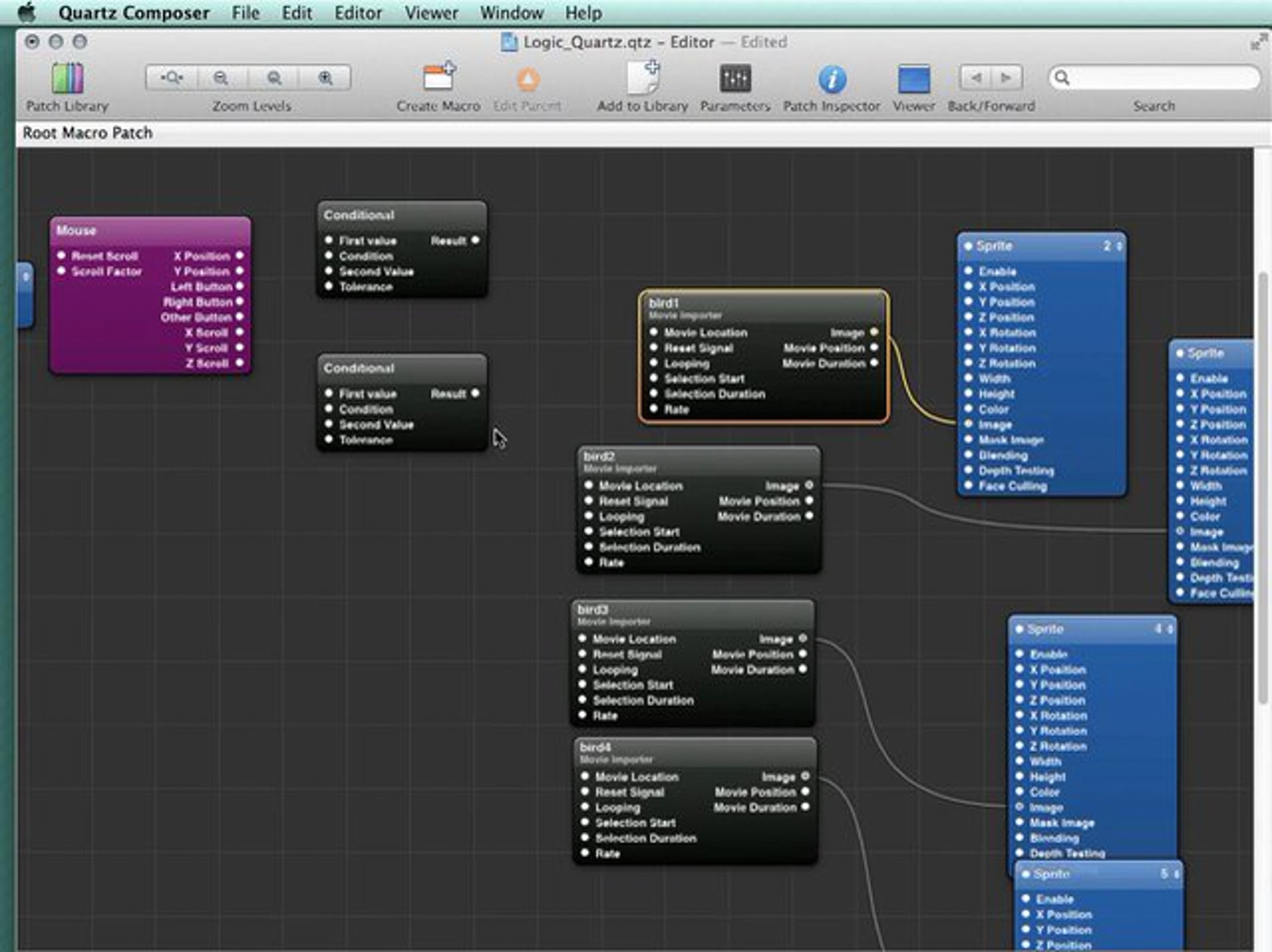The width and height of the screenshot is (1272, 952).
Task: Click the Result port of the upper Conditional
Action: point(475,240)
